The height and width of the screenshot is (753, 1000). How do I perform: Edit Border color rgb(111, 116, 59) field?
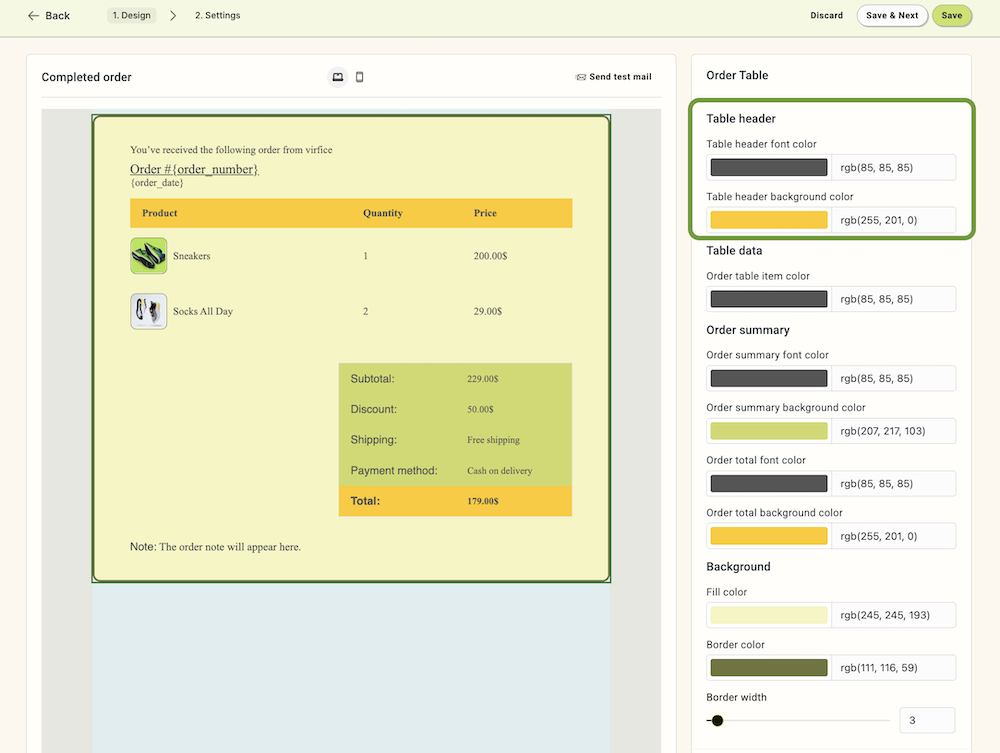tap(893, 668)
